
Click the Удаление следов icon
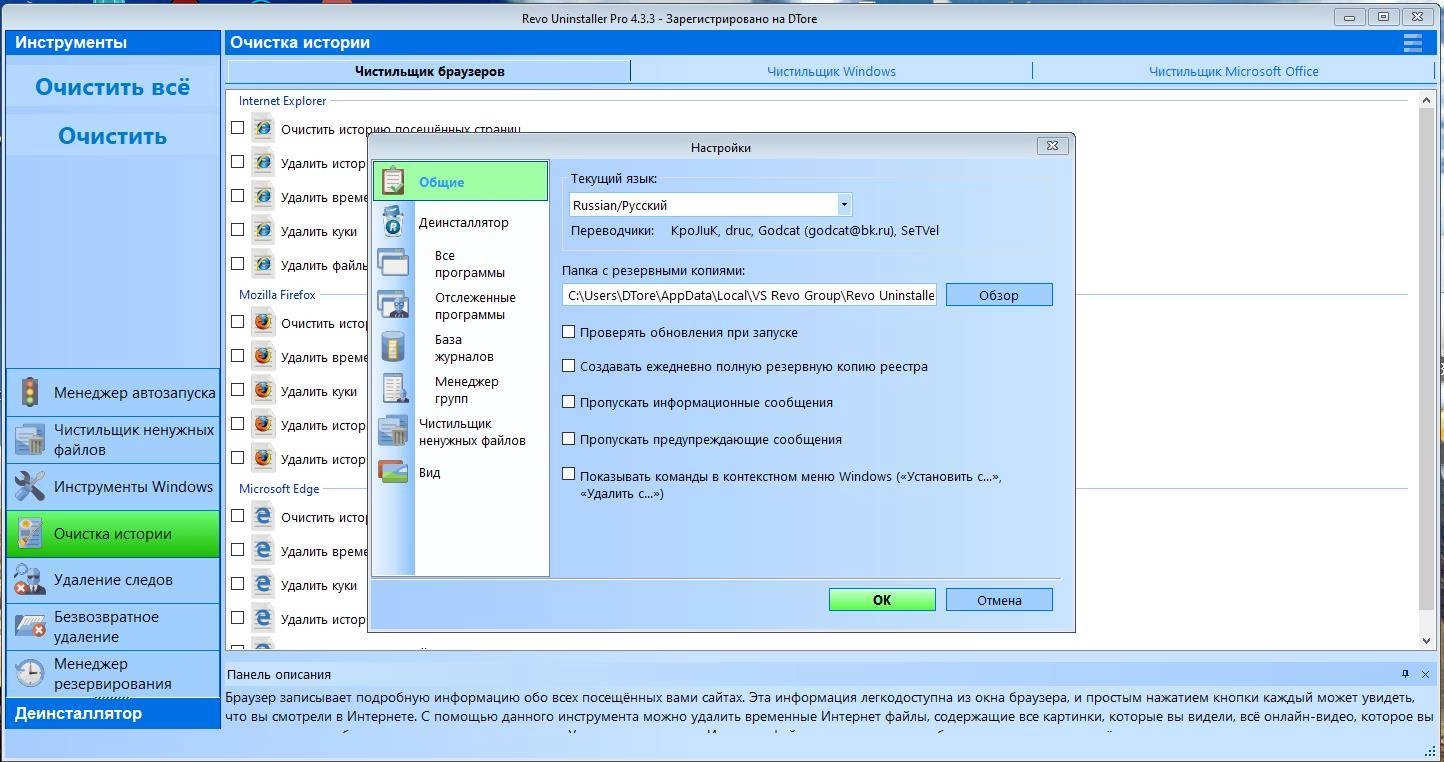(x=30, y=580)
